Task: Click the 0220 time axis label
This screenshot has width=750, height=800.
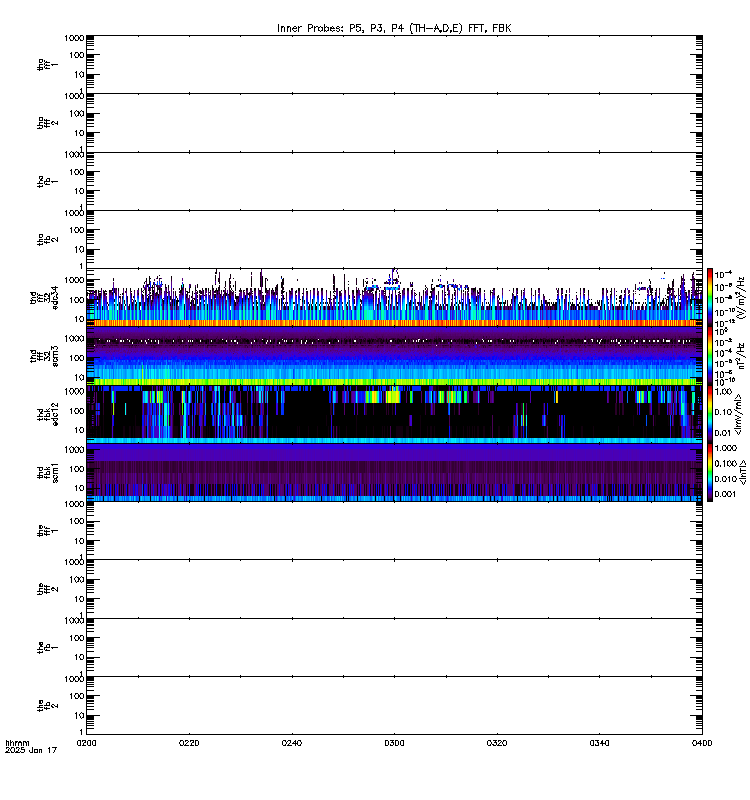Action: pos(189,743)
